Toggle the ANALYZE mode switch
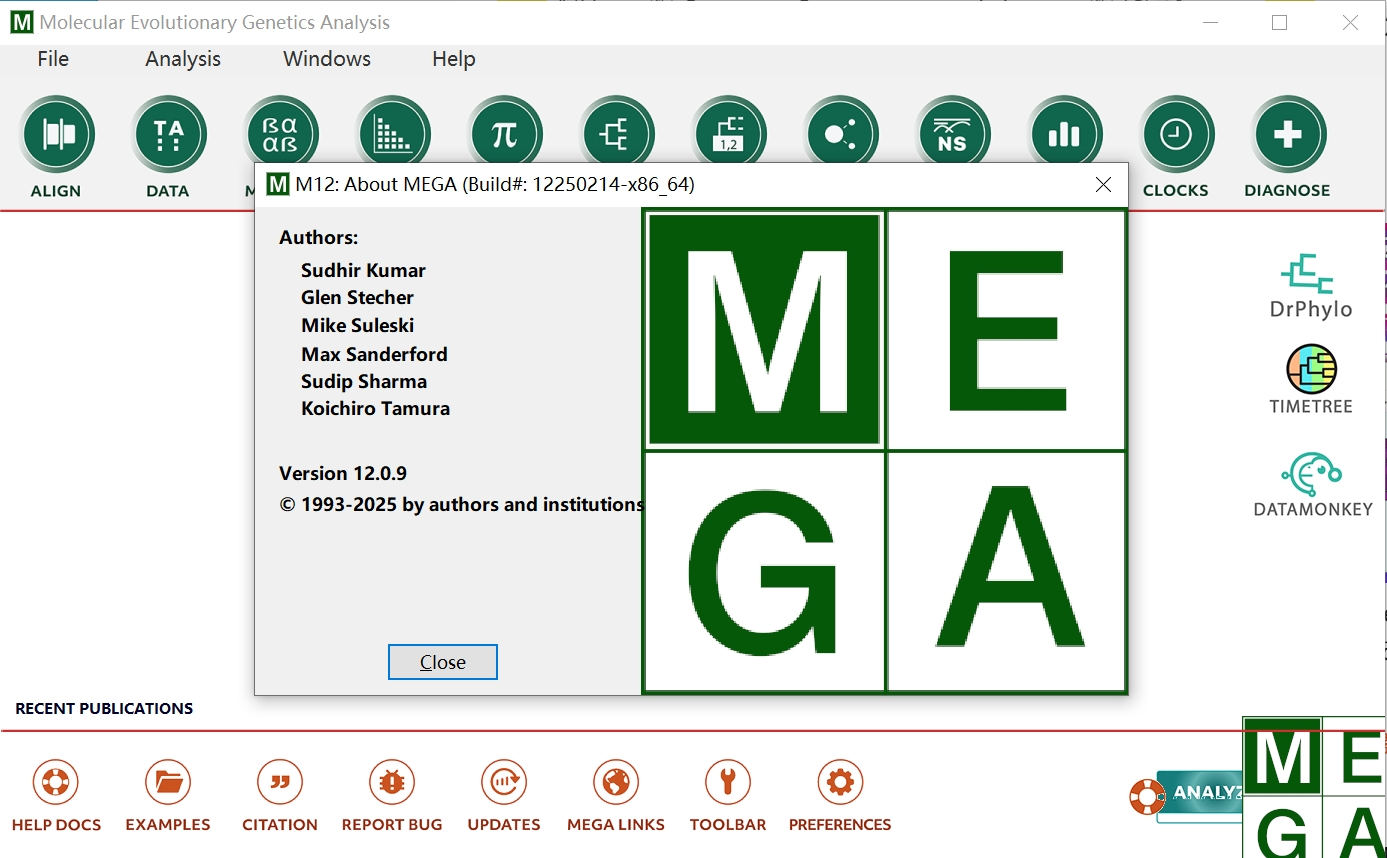Screen dimensions: 1387x858 pos(1200,795)
